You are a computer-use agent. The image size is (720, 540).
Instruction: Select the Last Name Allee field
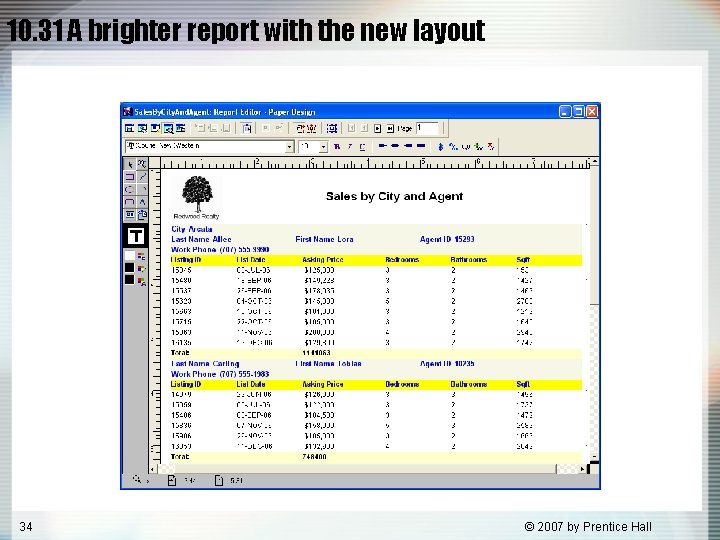pyautogui.click(x=201, y=239)
